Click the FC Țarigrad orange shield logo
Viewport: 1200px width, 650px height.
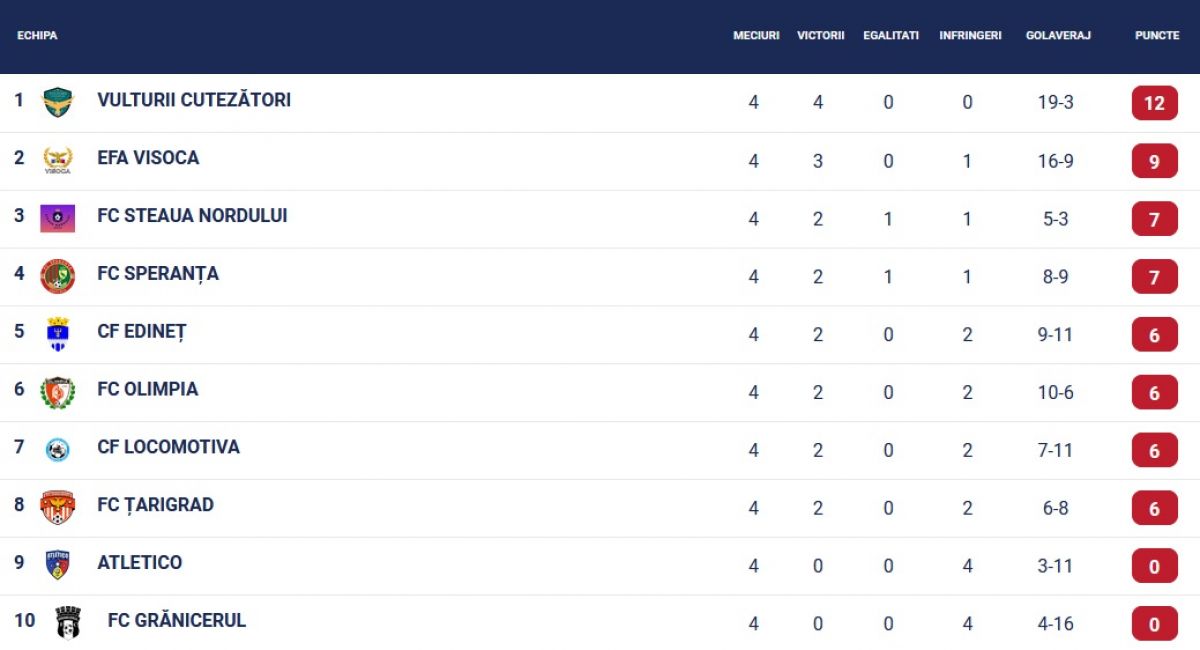coord(58,508)
